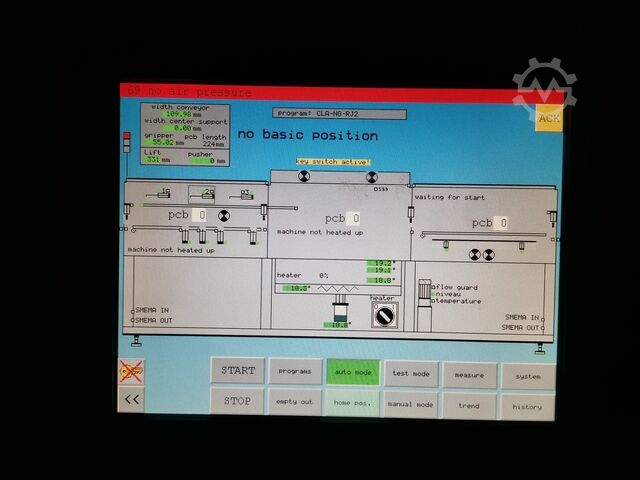Open the history screen
The image size is (640, 480).
[527, 406]
